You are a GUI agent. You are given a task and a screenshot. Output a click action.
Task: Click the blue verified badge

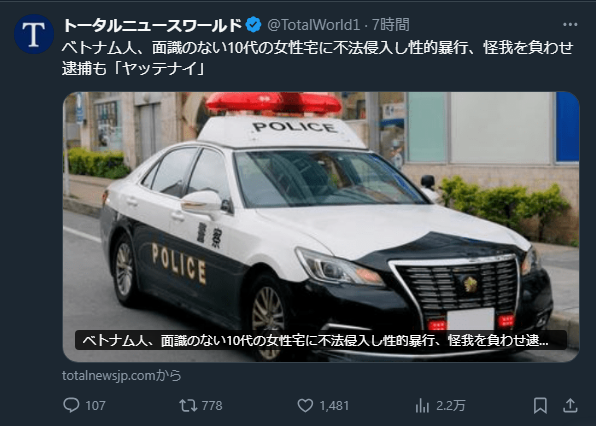(x=254, y=25)
